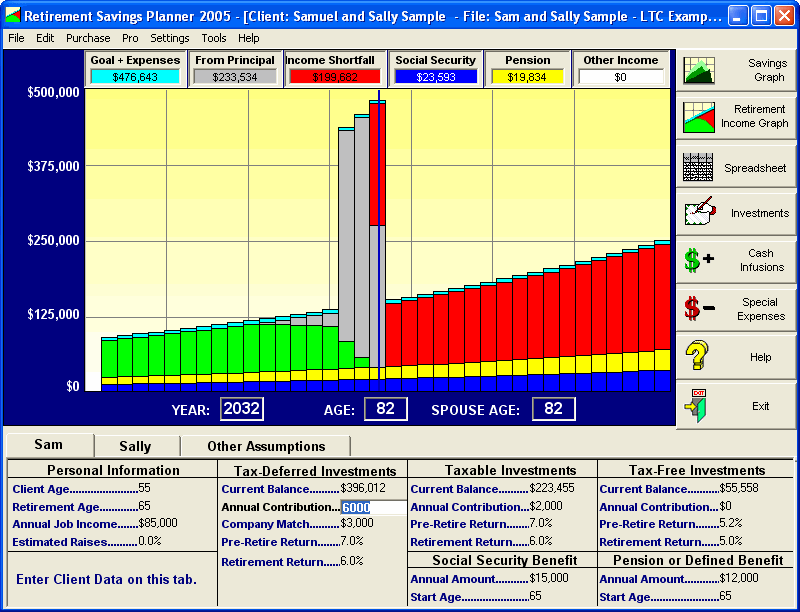
Task: Select Pension Annual Amount $12,000
Action: tap(739, 578)
